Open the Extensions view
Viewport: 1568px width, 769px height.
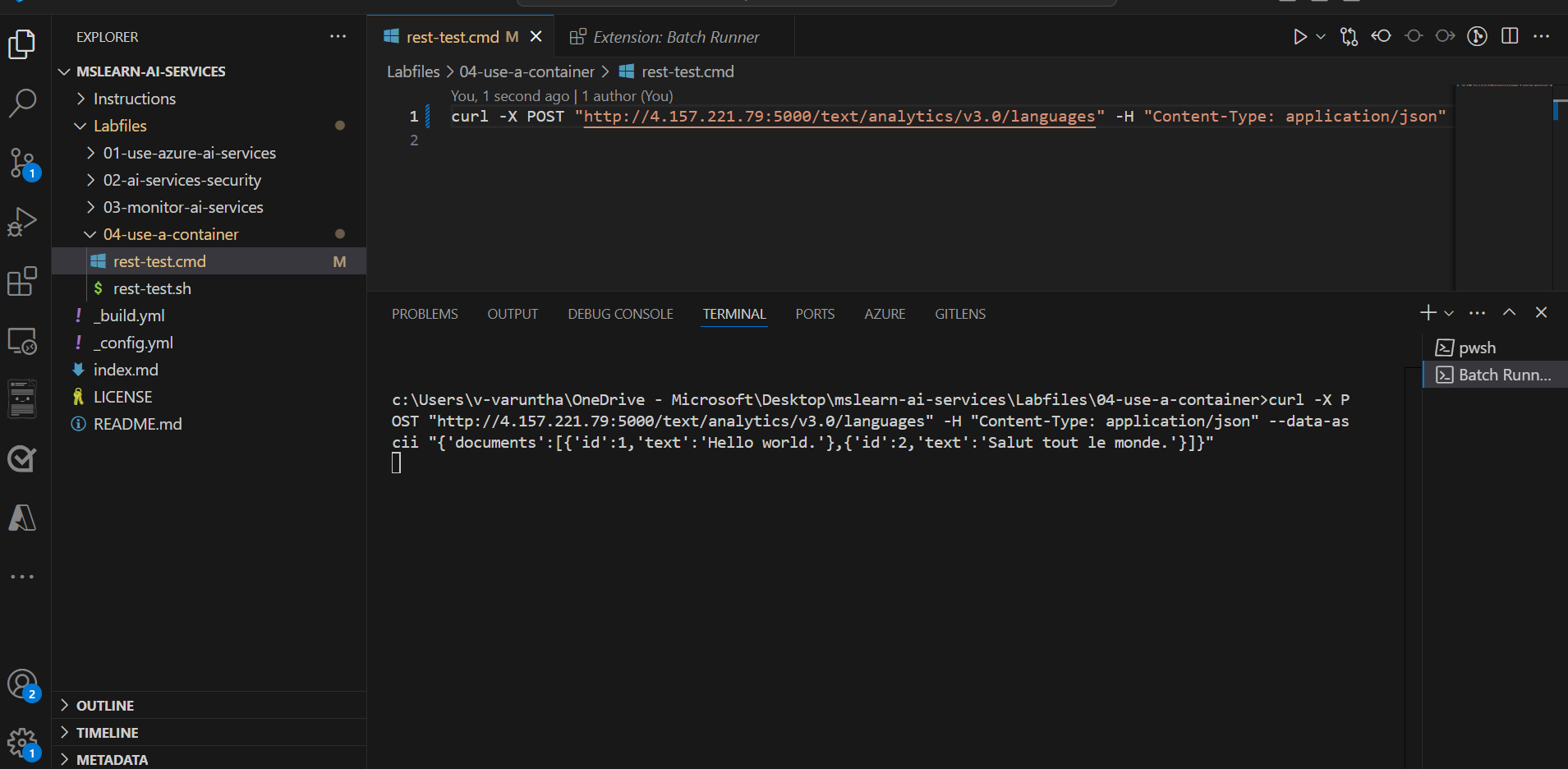pyautogui.click(x=22, y=281)
